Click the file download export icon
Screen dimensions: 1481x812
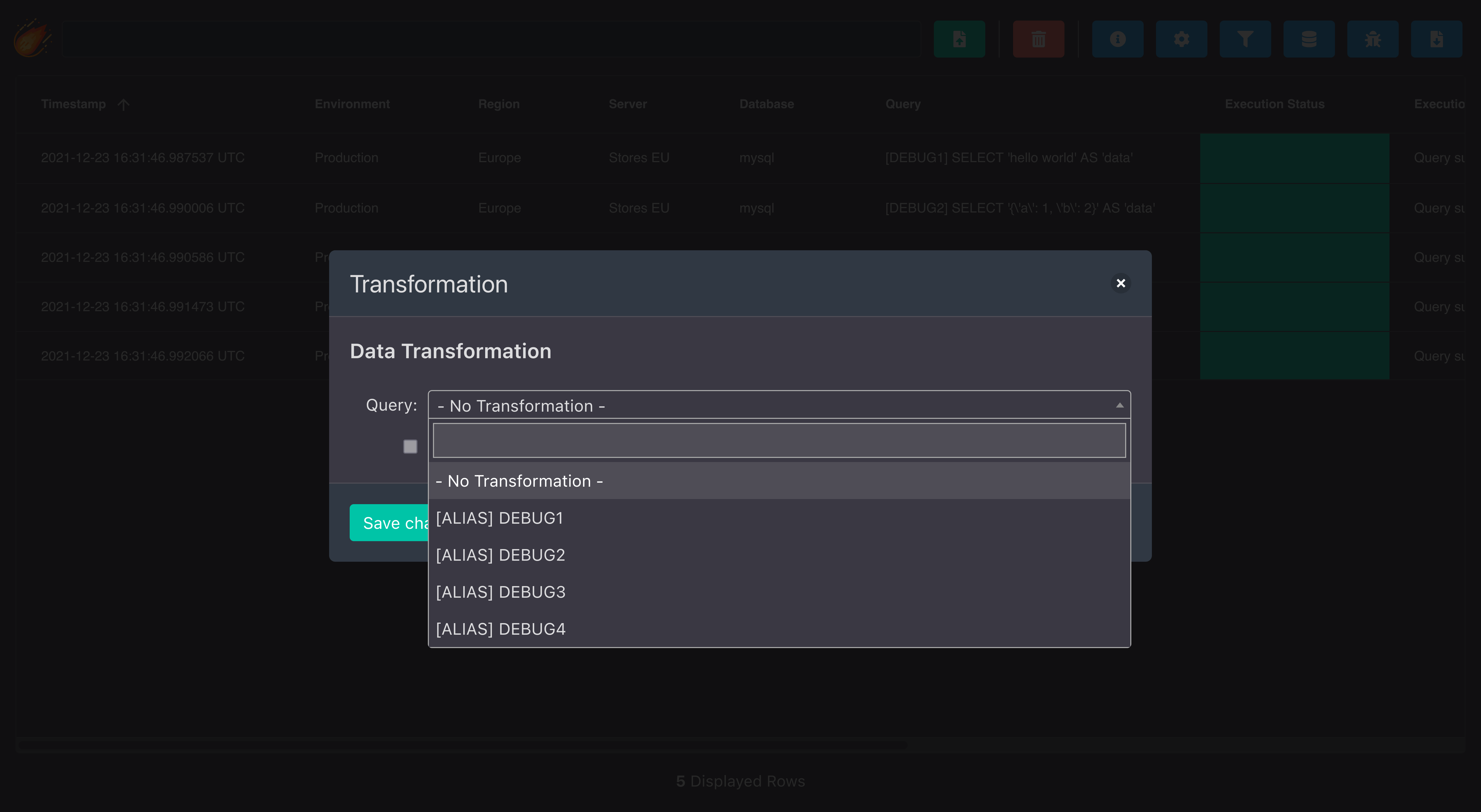pyautogui.click(x=1437, y=39)
